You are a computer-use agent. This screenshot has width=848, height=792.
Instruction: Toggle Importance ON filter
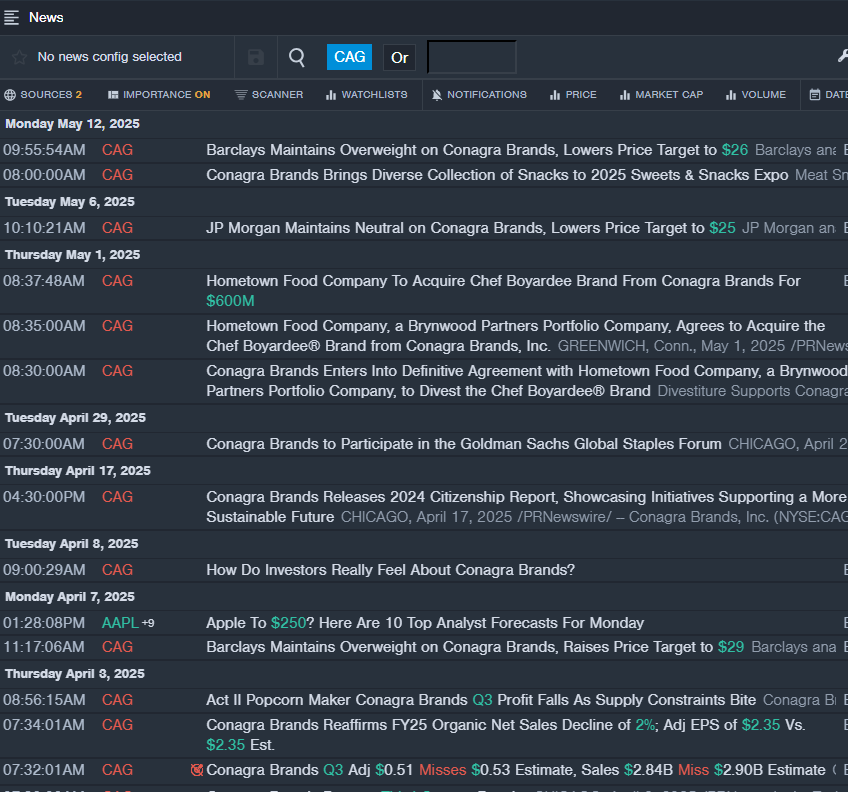click(159, 95)
